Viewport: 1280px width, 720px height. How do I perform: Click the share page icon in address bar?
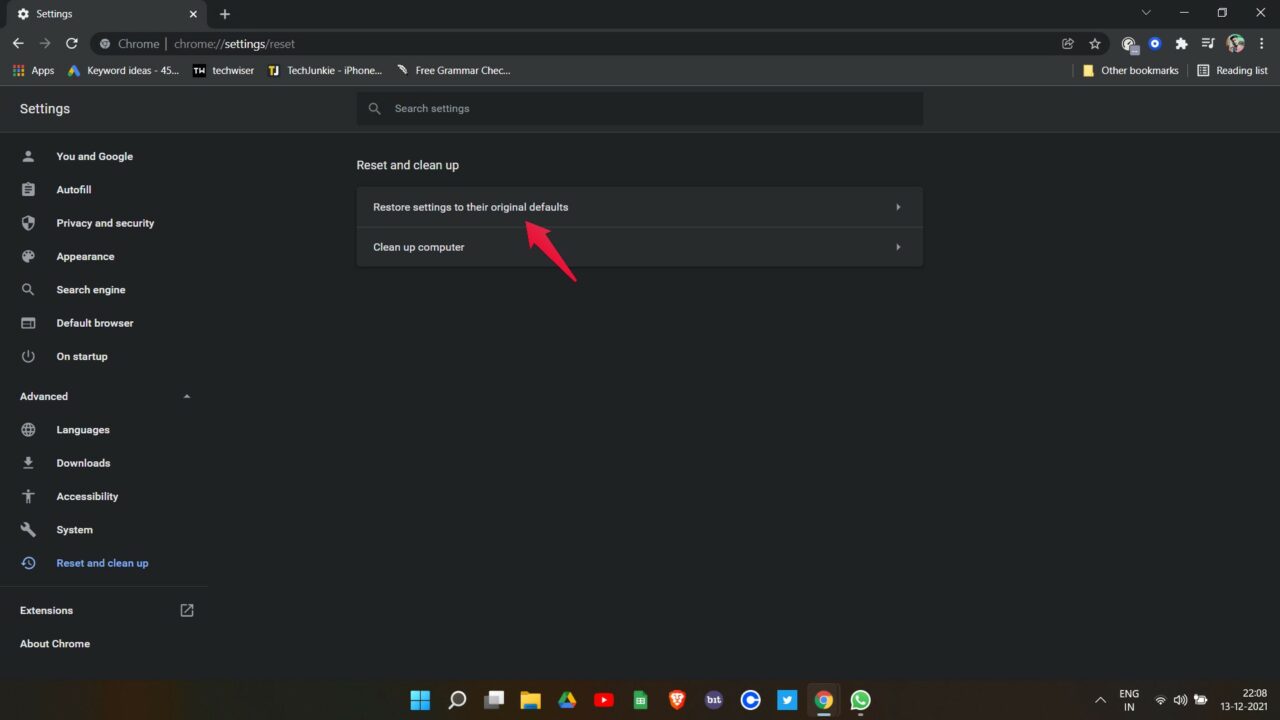tap(1068, 44)
